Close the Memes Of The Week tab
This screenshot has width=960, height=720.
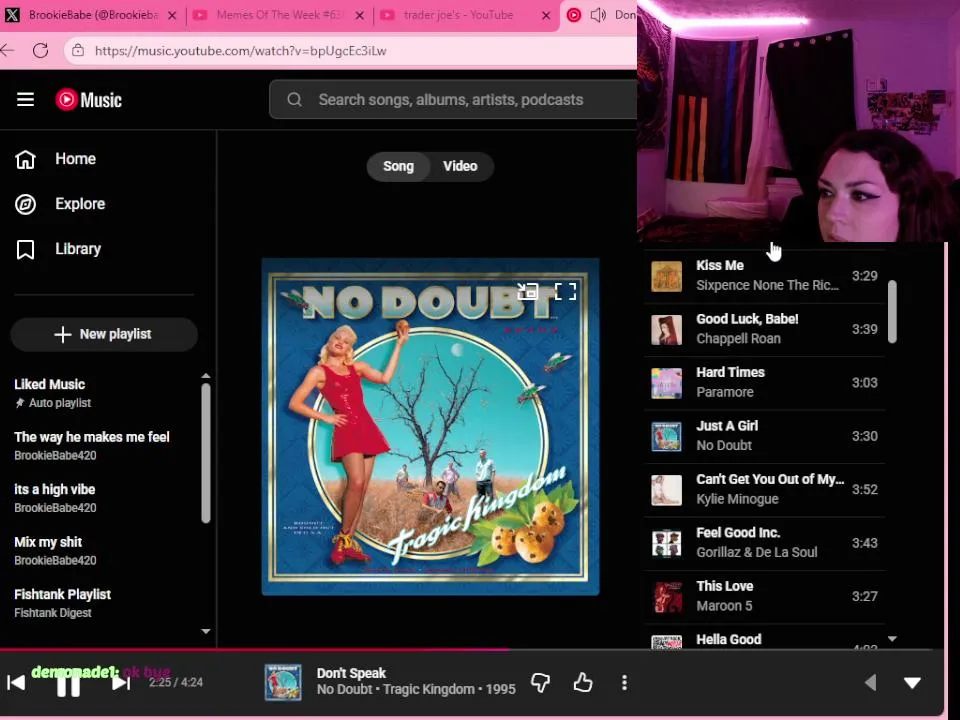(360, 16)
